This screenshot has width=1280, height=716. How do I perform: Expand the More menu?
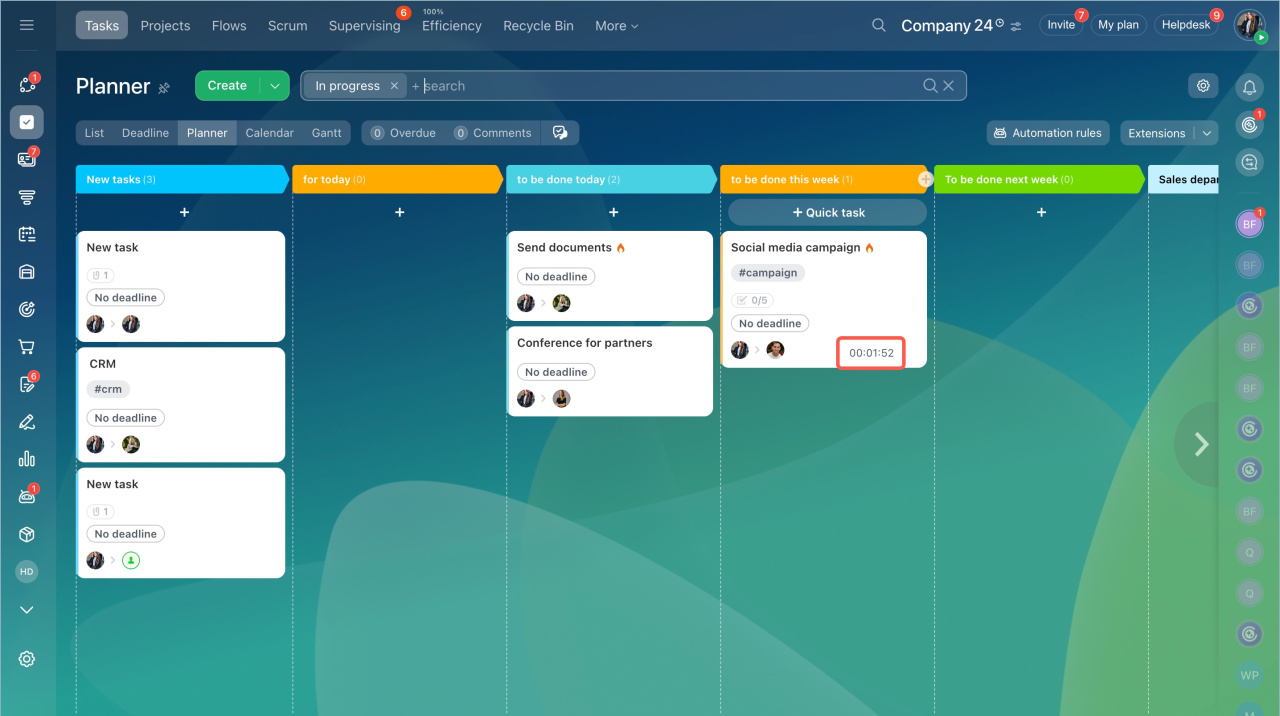coord(616,26)
